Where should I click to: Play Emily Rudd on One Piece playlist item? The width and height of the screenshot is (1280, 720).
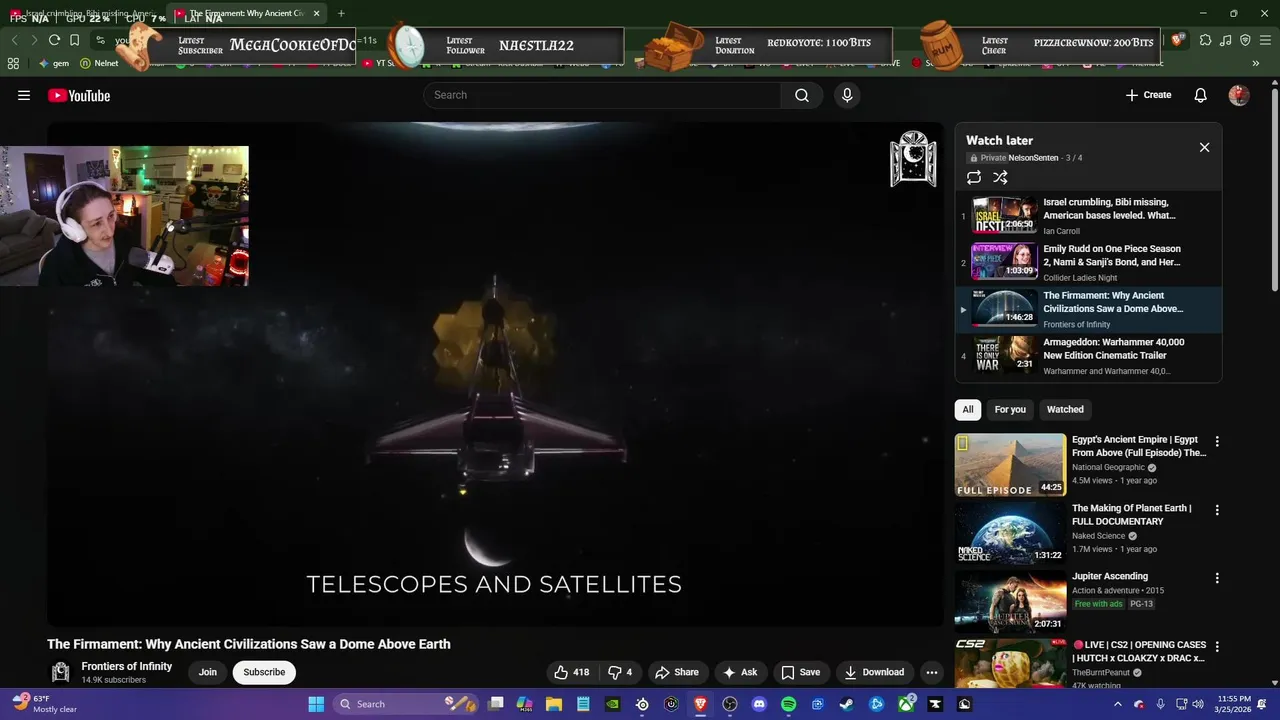click(1088, 263)
